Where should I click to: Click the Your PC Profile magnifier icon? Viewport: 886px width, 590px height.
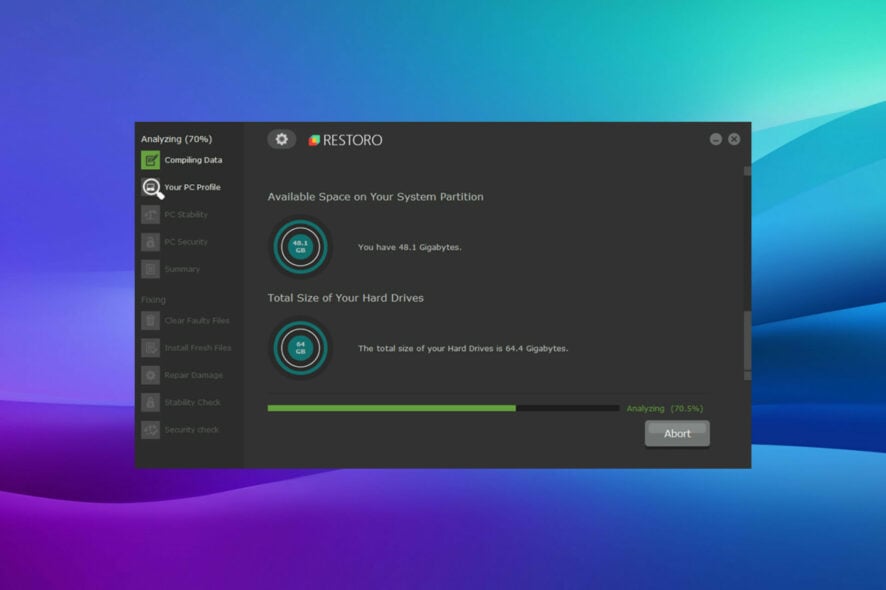click(151, 188)
